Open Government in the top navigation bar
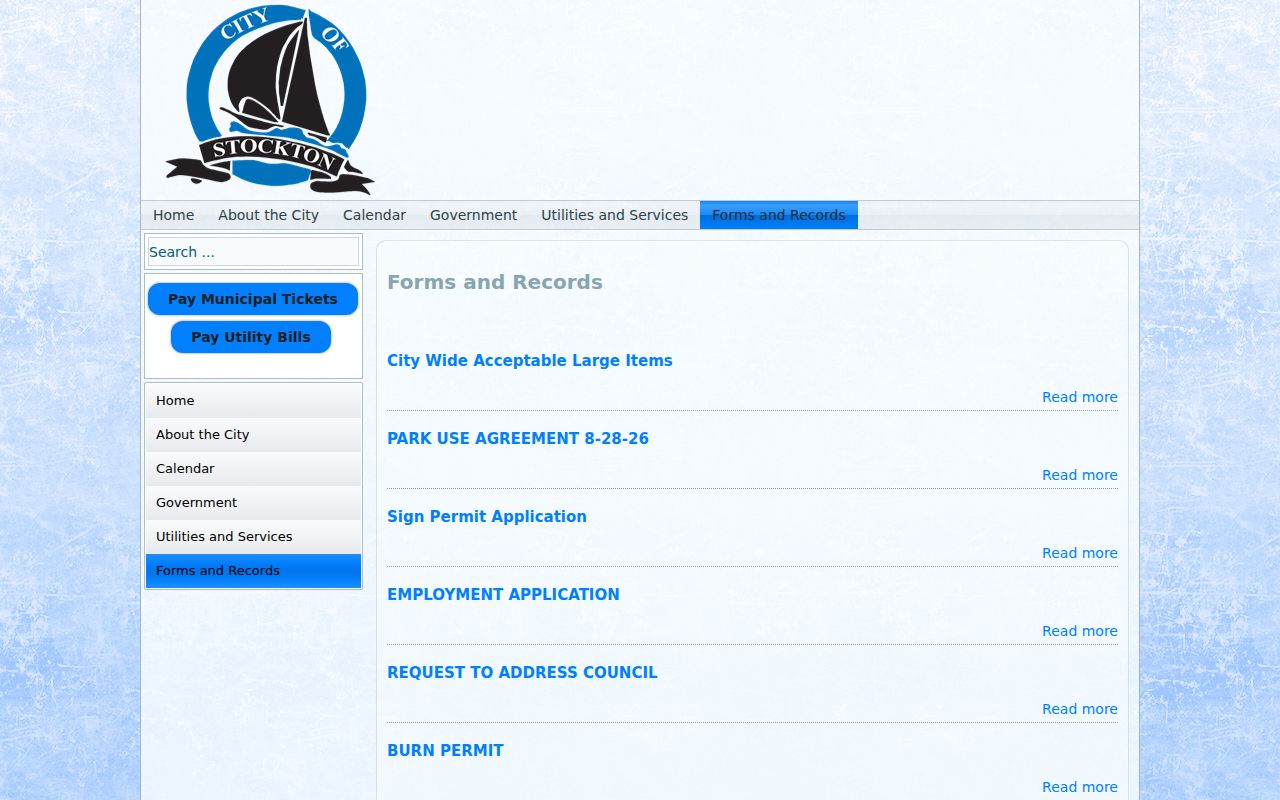Screen dimensions: 1280x800 pos(473,215)
